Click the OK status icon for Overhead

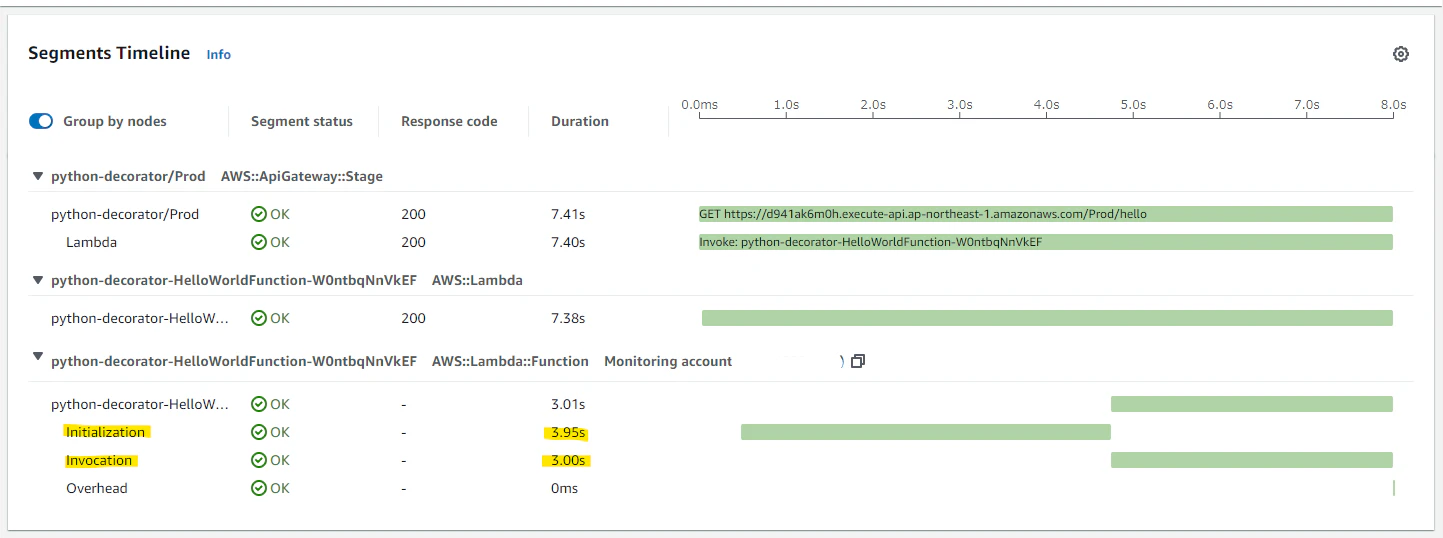pyautogui.click(x=259, y=488)
